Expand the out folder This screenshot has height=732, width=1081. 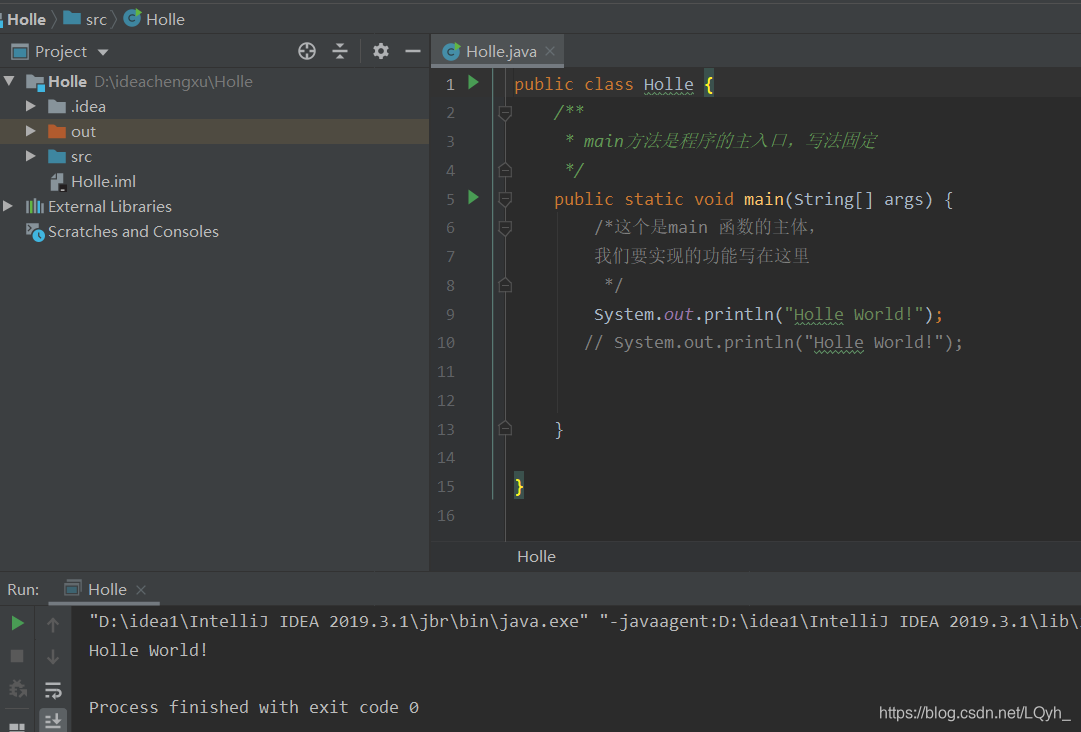(30, 131)
